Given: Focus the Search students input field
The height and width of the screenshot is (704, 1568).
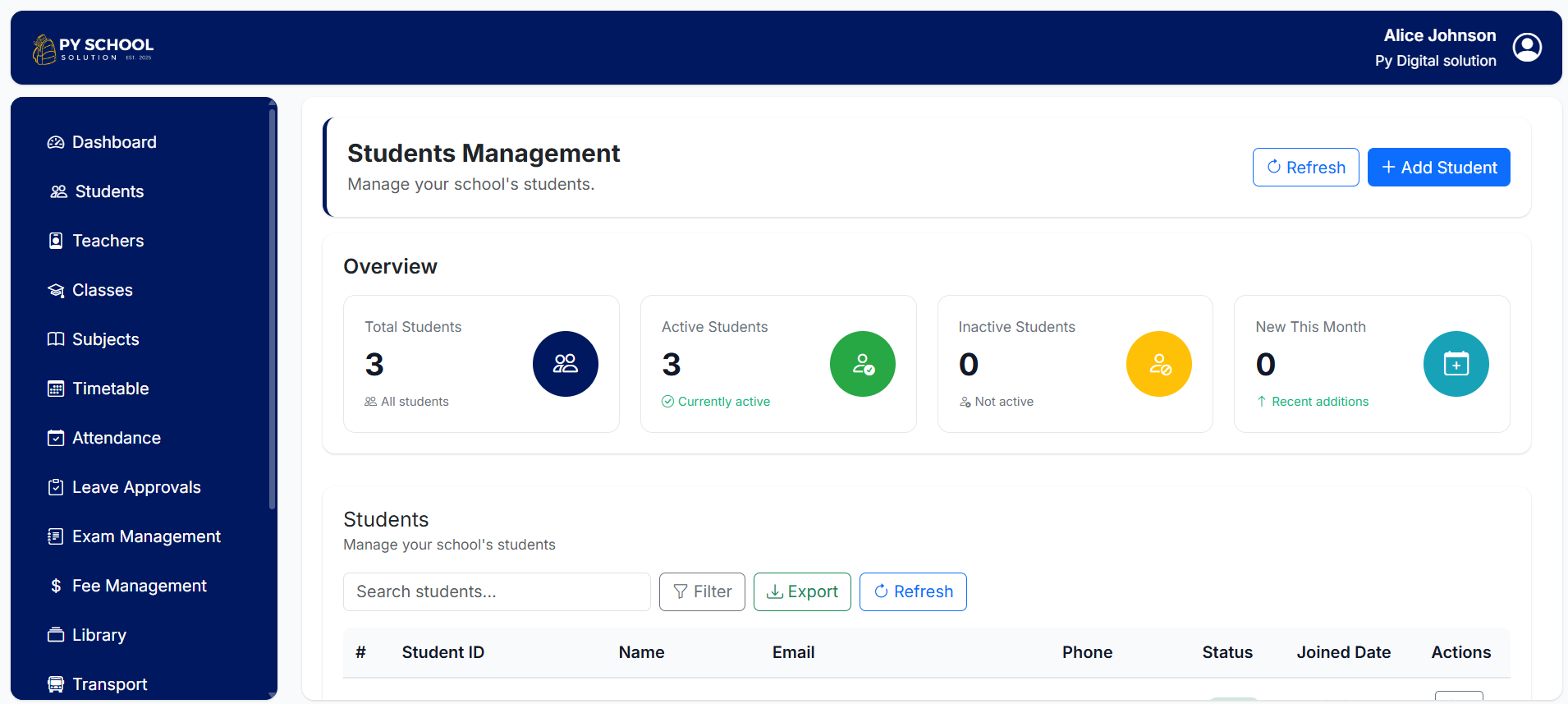Looking at the screenshot, I should tap(497, 591).
